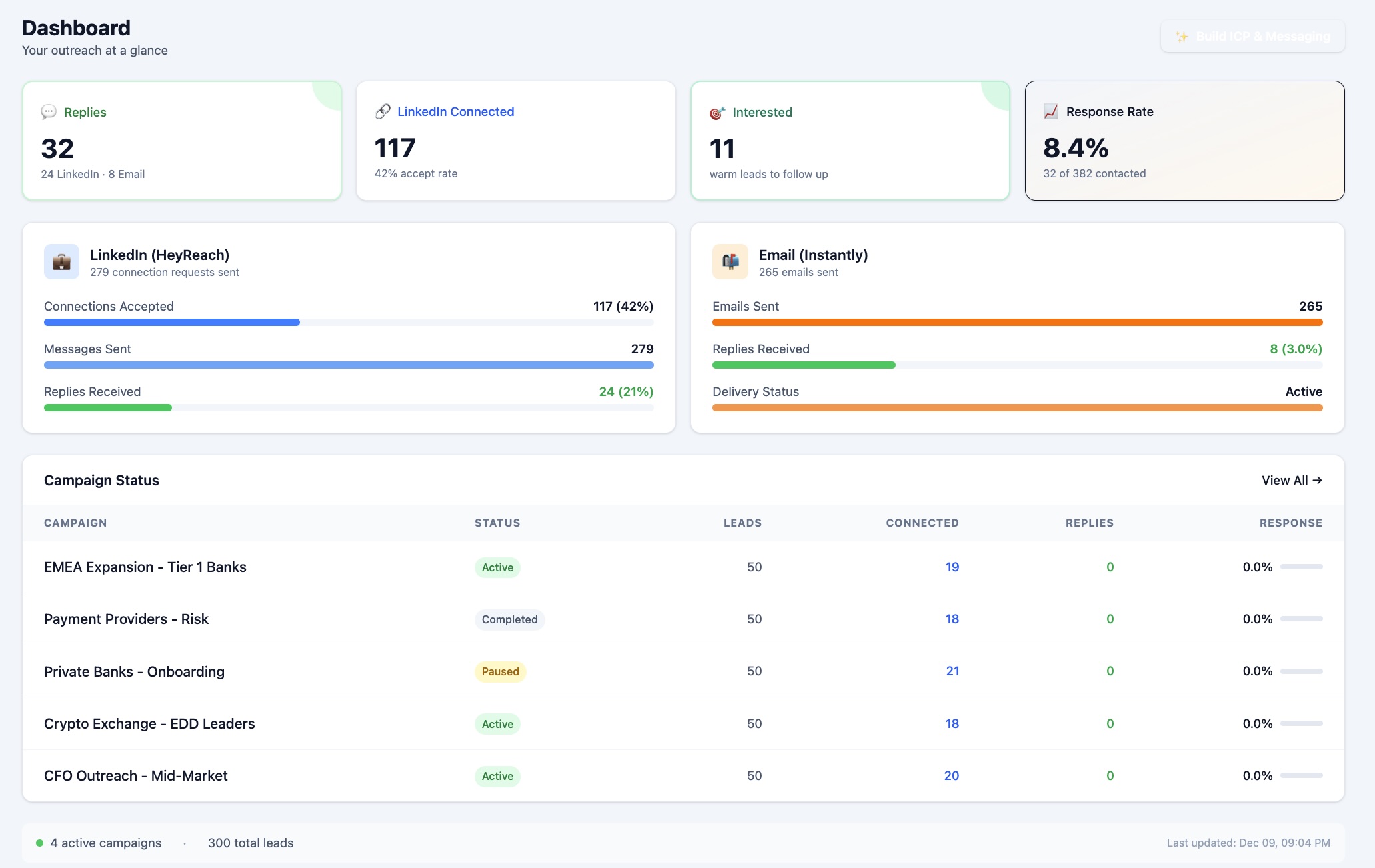Select the Campaign Status section title

(x=101, y=479)
